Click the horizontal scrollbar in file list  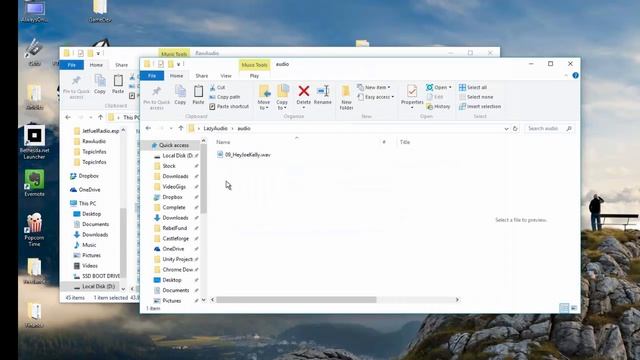coord(296,300)
